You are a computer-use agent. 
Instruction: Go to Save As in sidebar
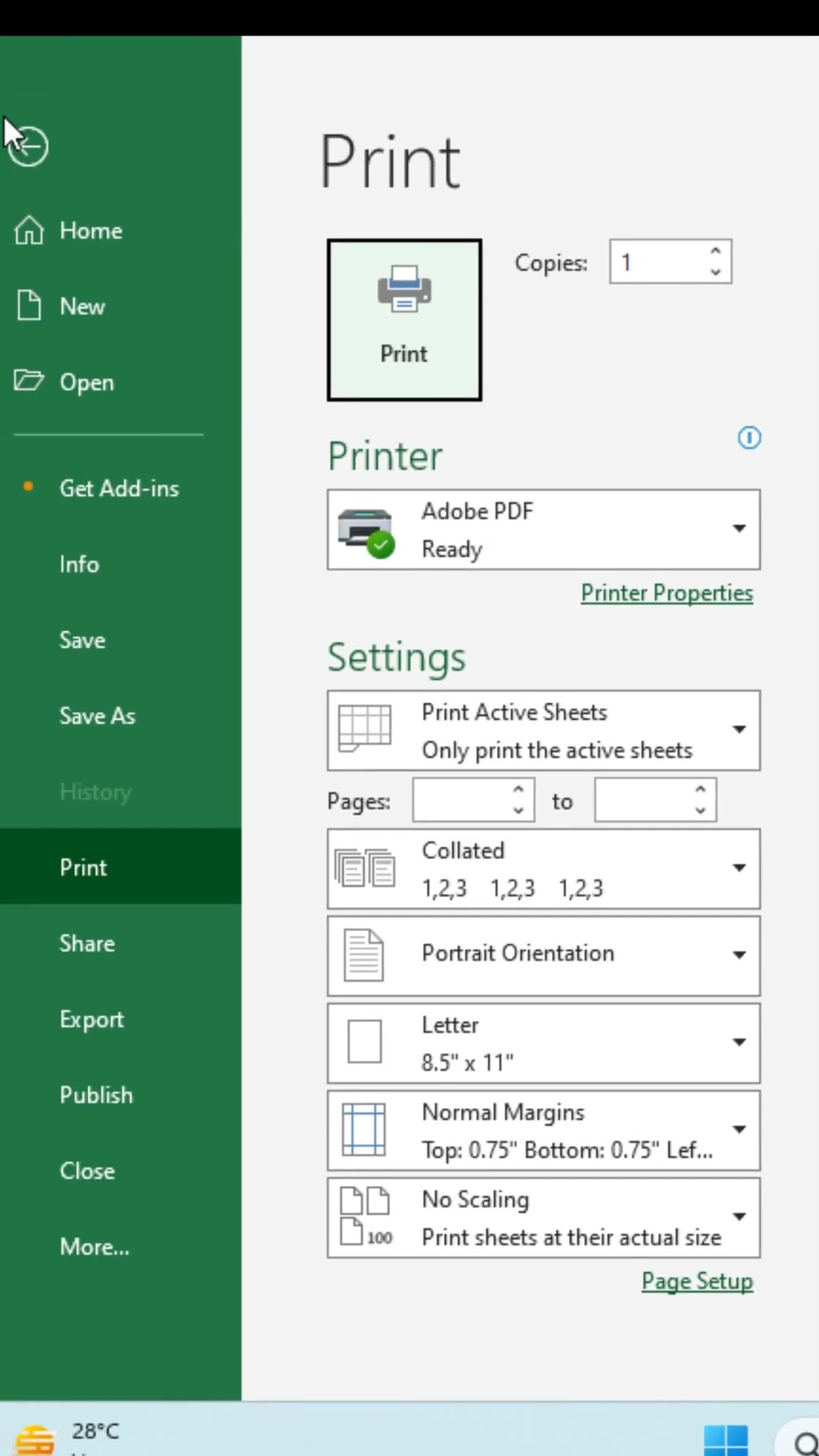tap(97, 716)
